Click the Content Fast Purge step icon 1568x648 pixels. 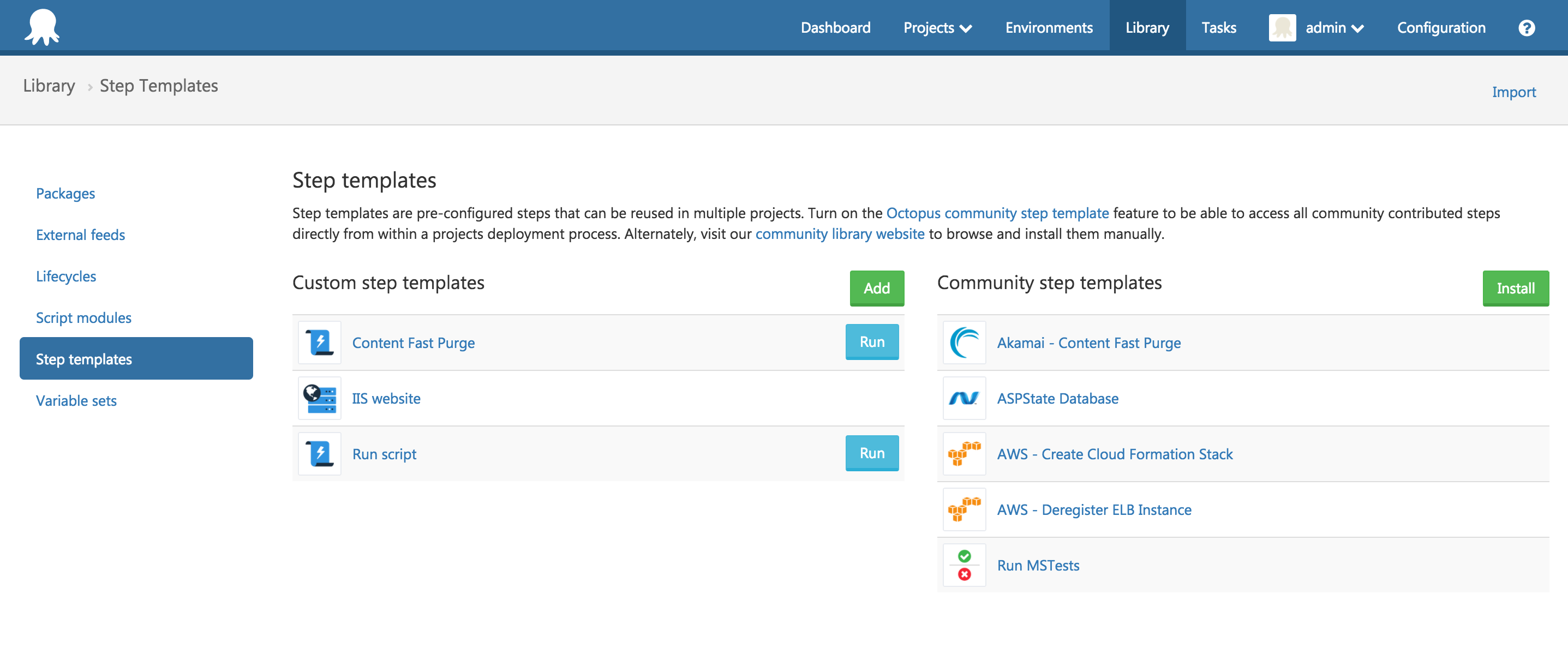[320, 342]
